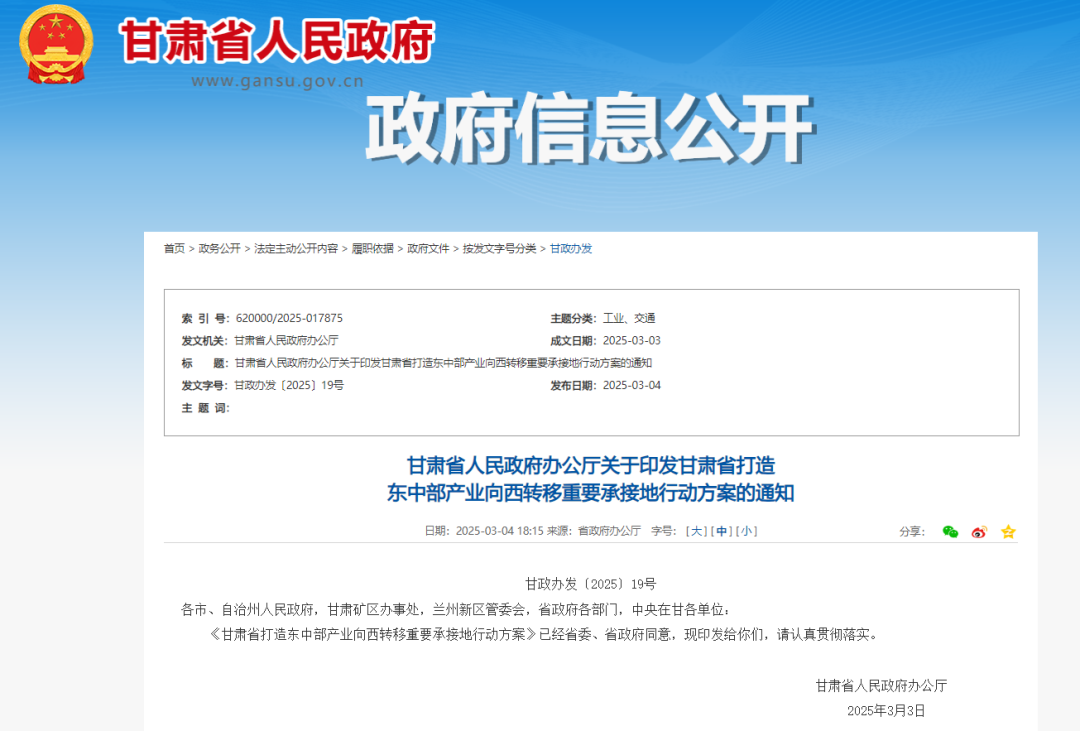This screenshot has width=1080, height=731.
Task: Click the 工业、交通 topic classification value
Action: click(629, 318)
